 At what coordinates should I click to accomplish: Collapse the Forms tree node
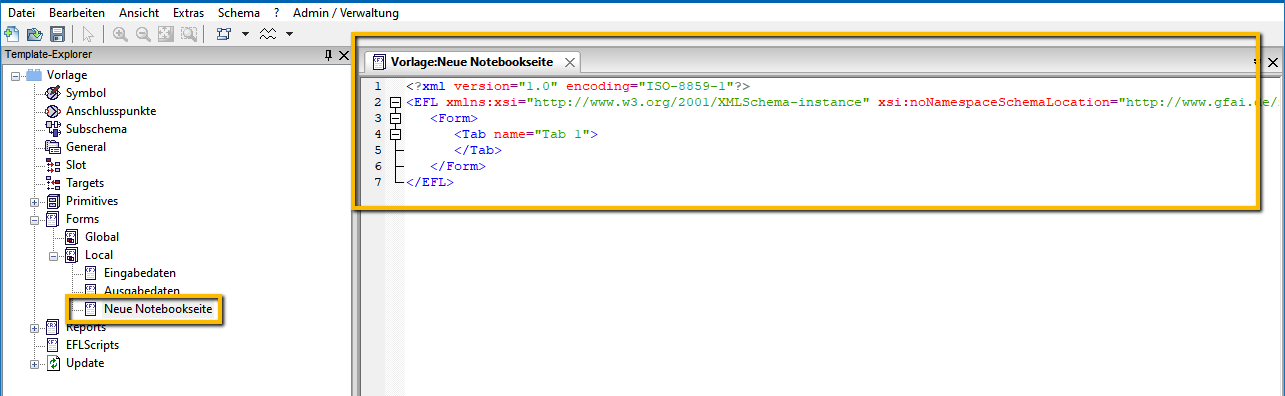[x=35, y=219]
